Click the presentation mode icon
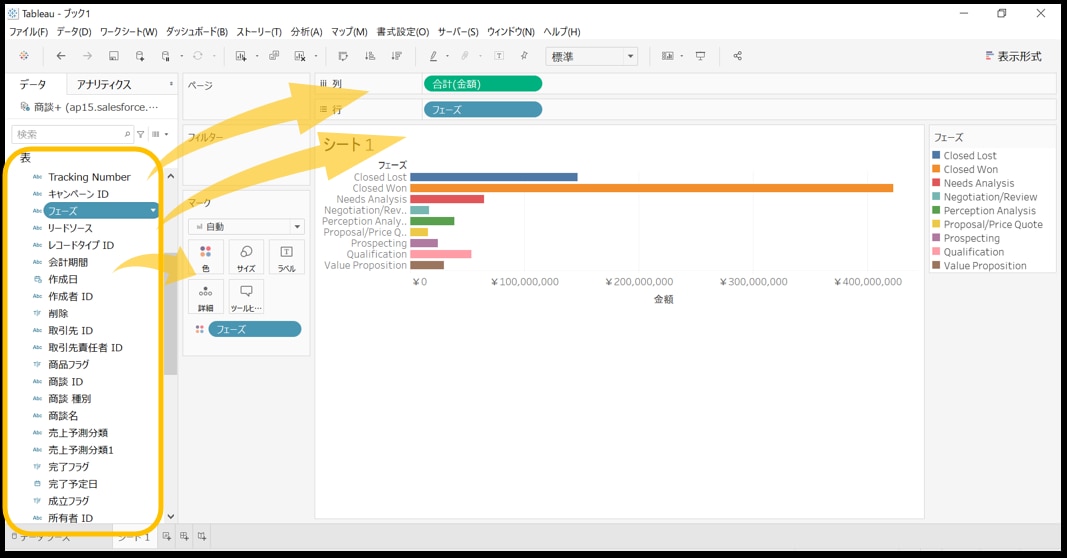This screenshot has width=1067, height=558. coord(700,56)
